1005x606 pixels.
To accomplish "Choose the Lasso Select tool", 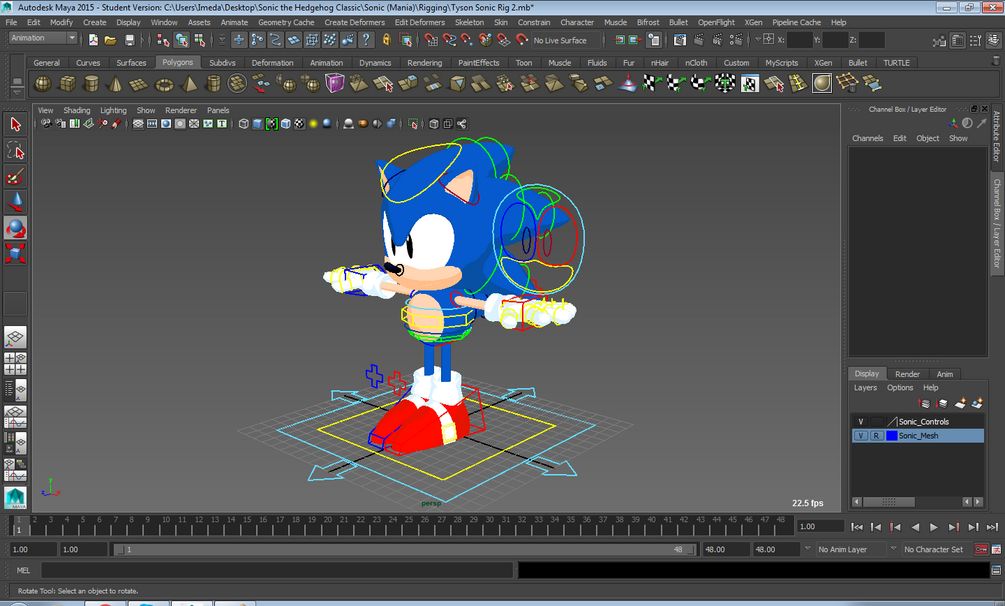I will click(15, 151).
